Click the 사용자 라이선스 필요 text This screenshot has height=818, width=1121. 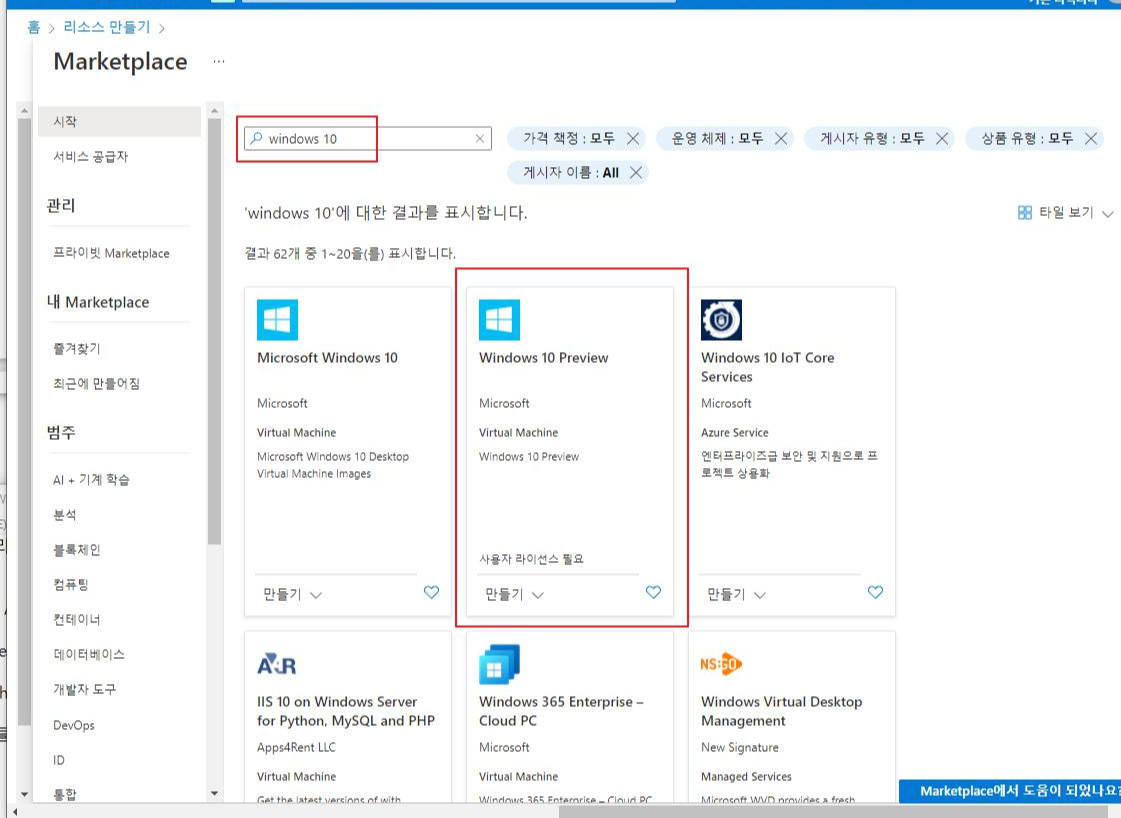coord(531,558)
